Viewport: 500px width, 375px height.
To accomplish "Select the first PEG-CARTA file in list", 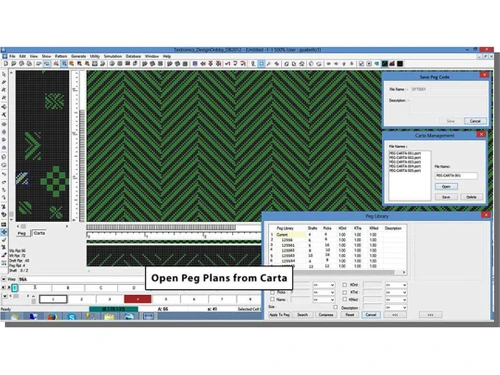I will 405,153.
